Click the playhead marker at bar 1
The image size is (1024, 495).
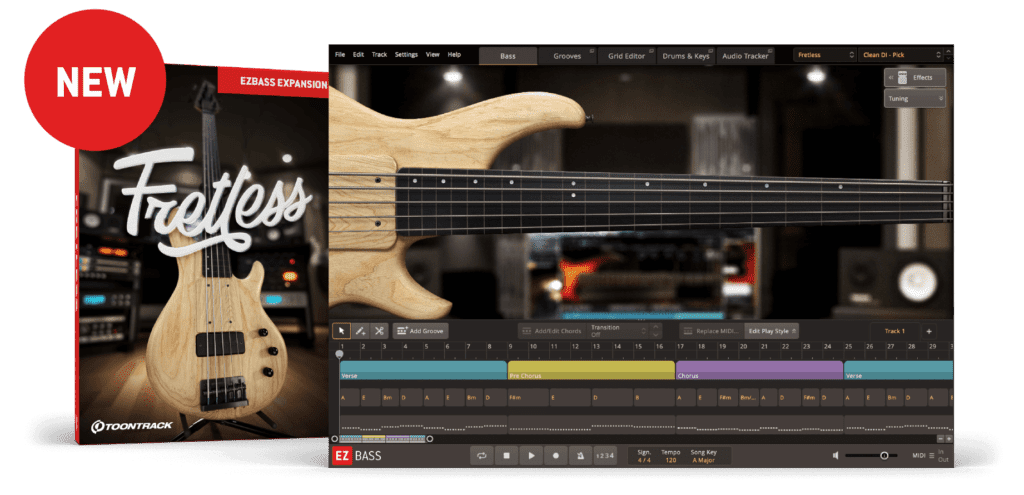(x=339, y=355)
